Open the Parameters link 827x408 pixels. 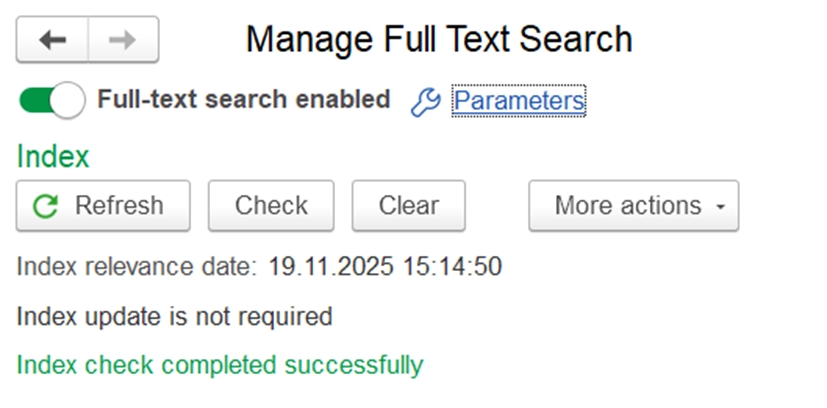click(518, 100)
